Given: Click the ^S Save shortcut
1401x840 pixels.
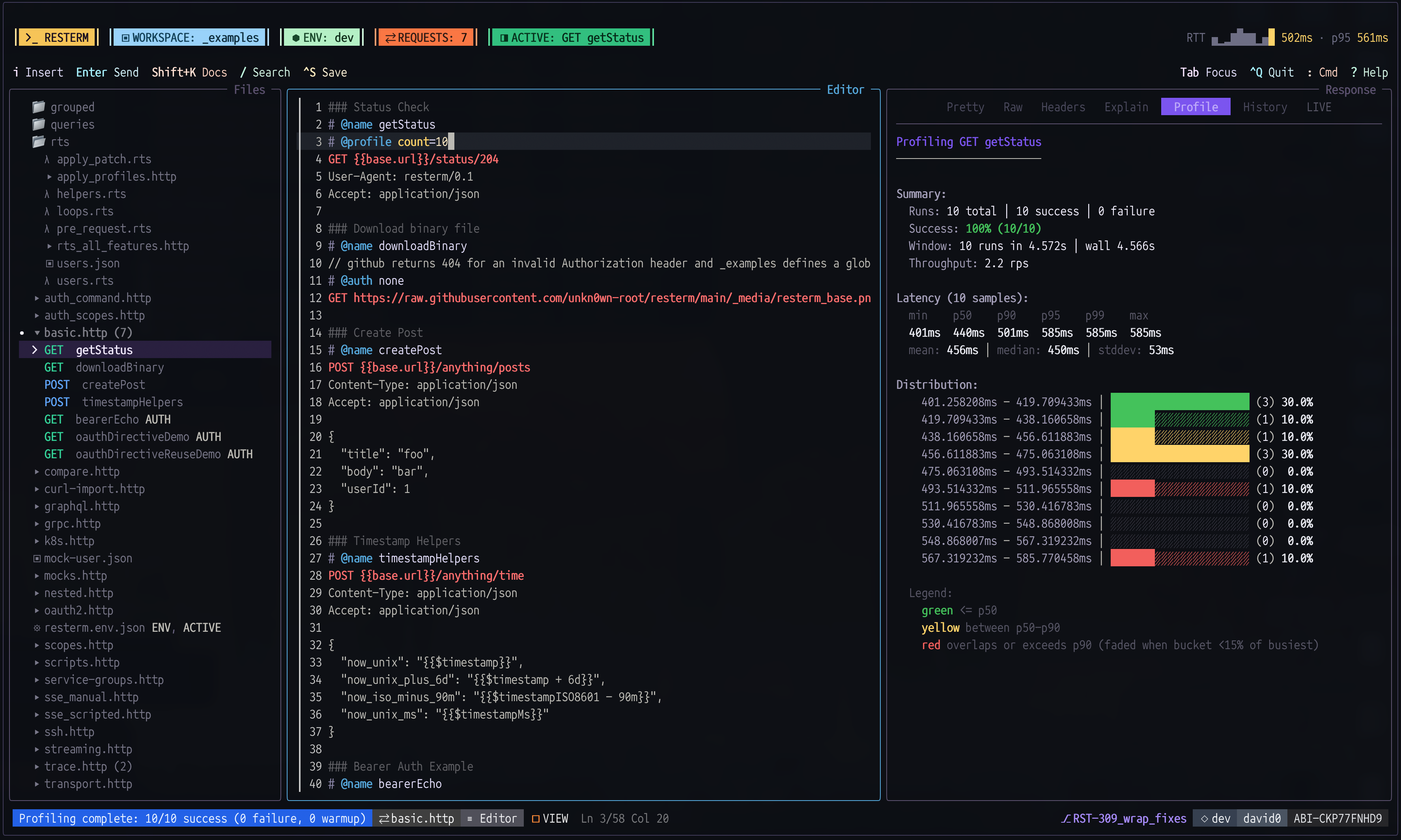Looking at the screenshot, I should pos(325,73).
